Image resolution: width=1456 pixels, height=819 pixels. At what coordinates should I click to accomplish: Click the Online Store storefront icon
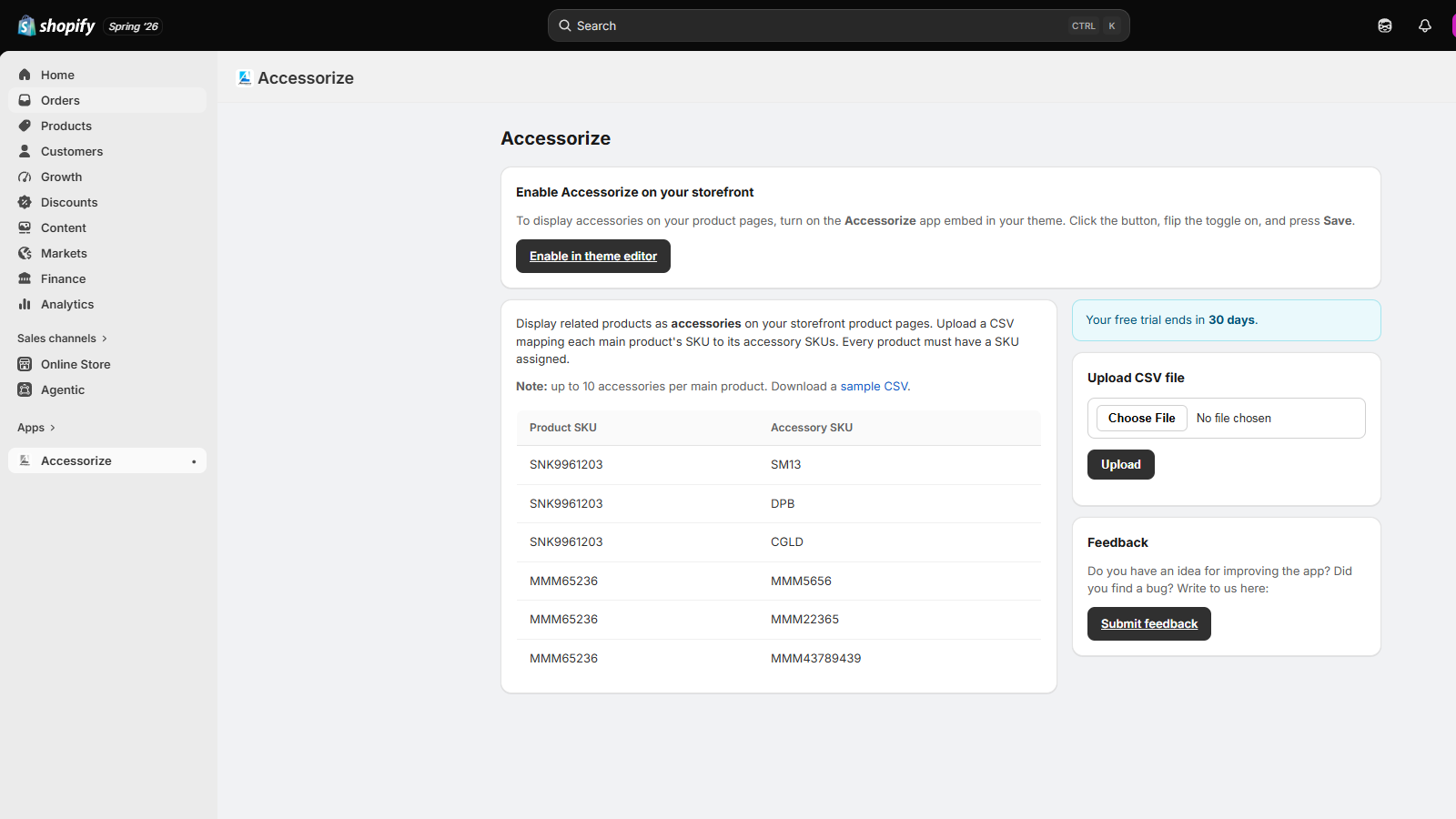click(25, 364)
